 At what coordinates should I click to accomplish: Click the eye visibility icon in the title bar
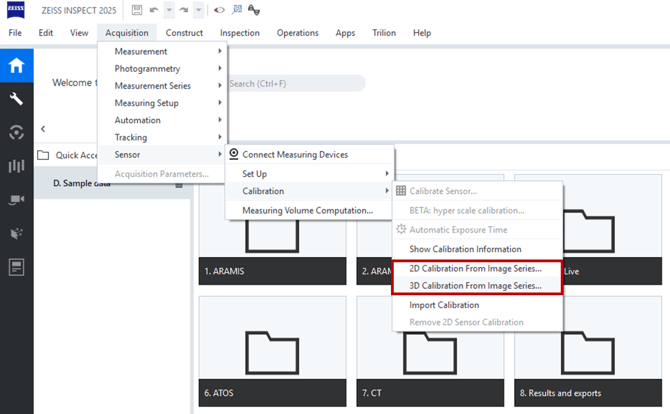pos(219,10)
